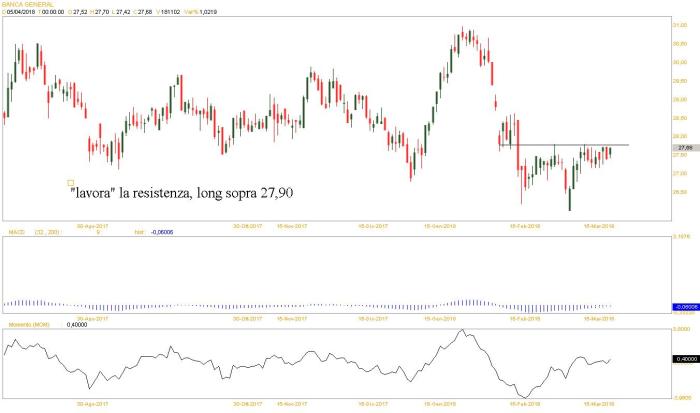Click the black 0,40000 momentum value tag
This screenshot has width=700, height=413.
pyautogui.click(x=684, y=358)
